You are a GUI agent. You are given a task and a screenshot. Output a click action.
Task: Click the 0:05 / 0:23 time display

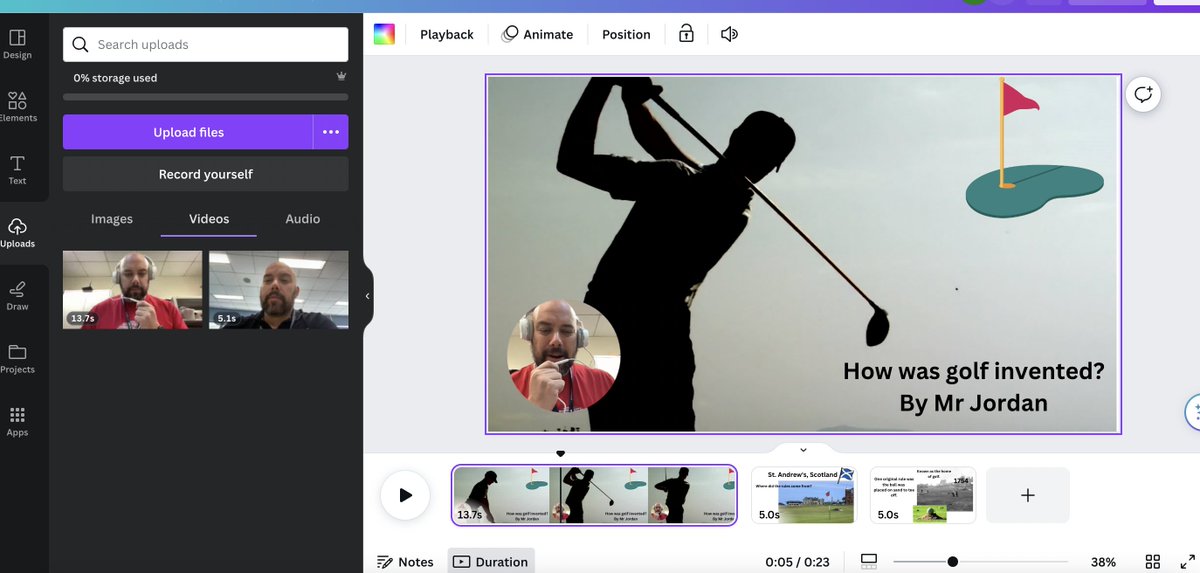797,562
